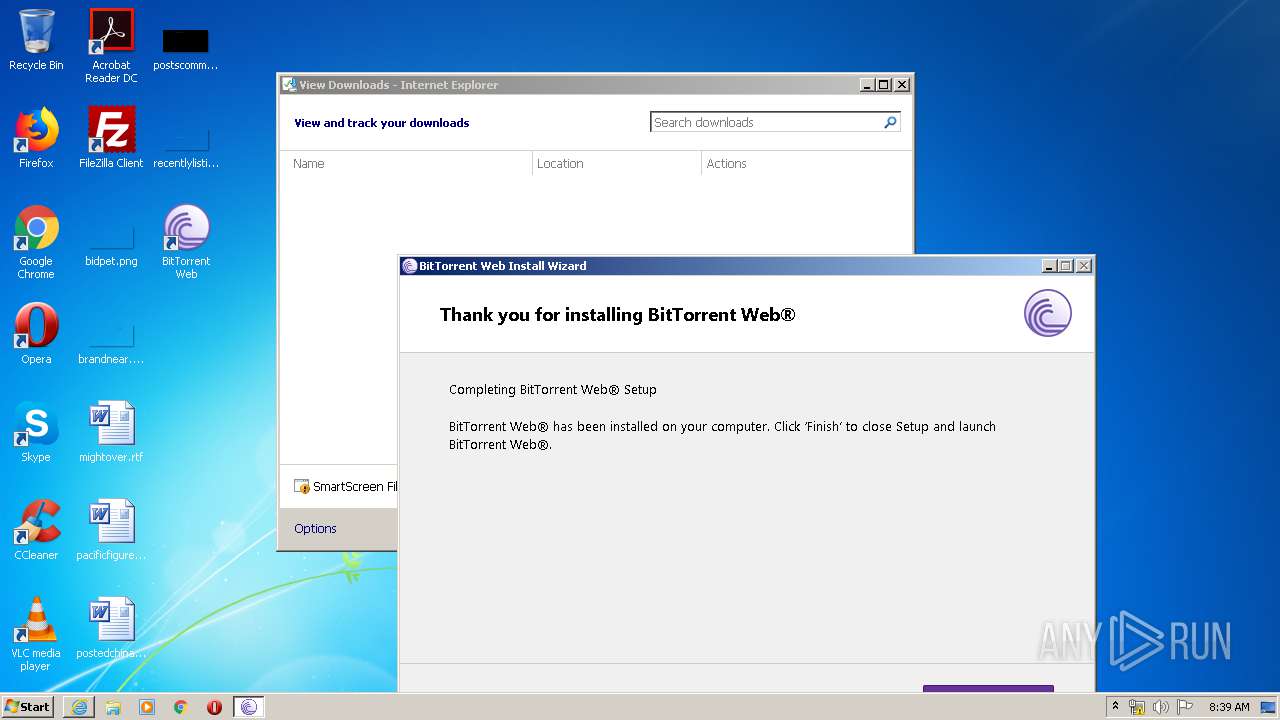Select the Firefox desktop shortcut
Screen dimensions: 1280x720
click(36, 138)
